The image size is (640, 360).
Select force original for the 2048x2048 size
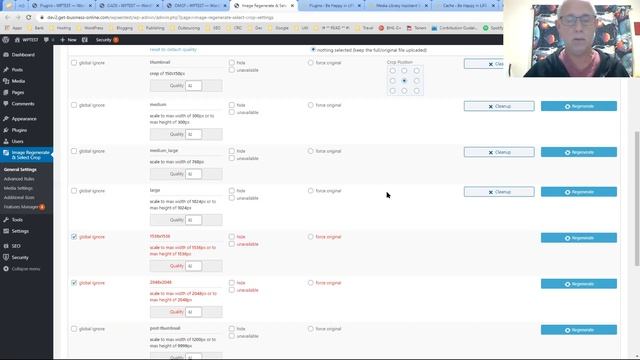click(x=311, y=282)
